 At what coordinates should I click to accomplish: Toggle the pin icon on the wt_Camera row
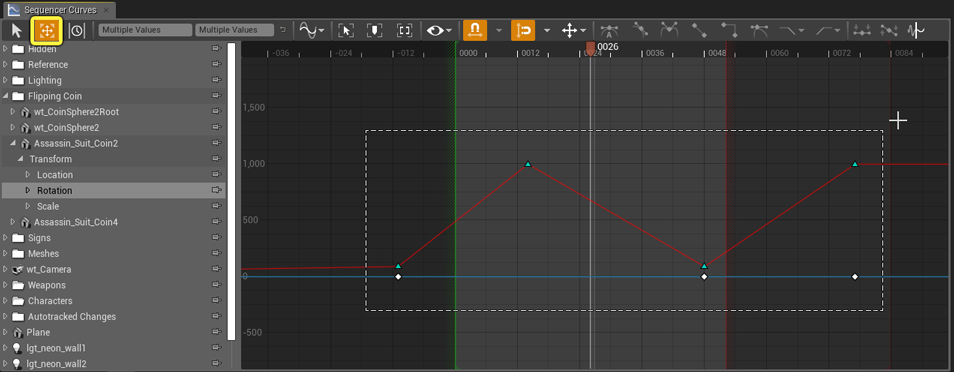216,269
